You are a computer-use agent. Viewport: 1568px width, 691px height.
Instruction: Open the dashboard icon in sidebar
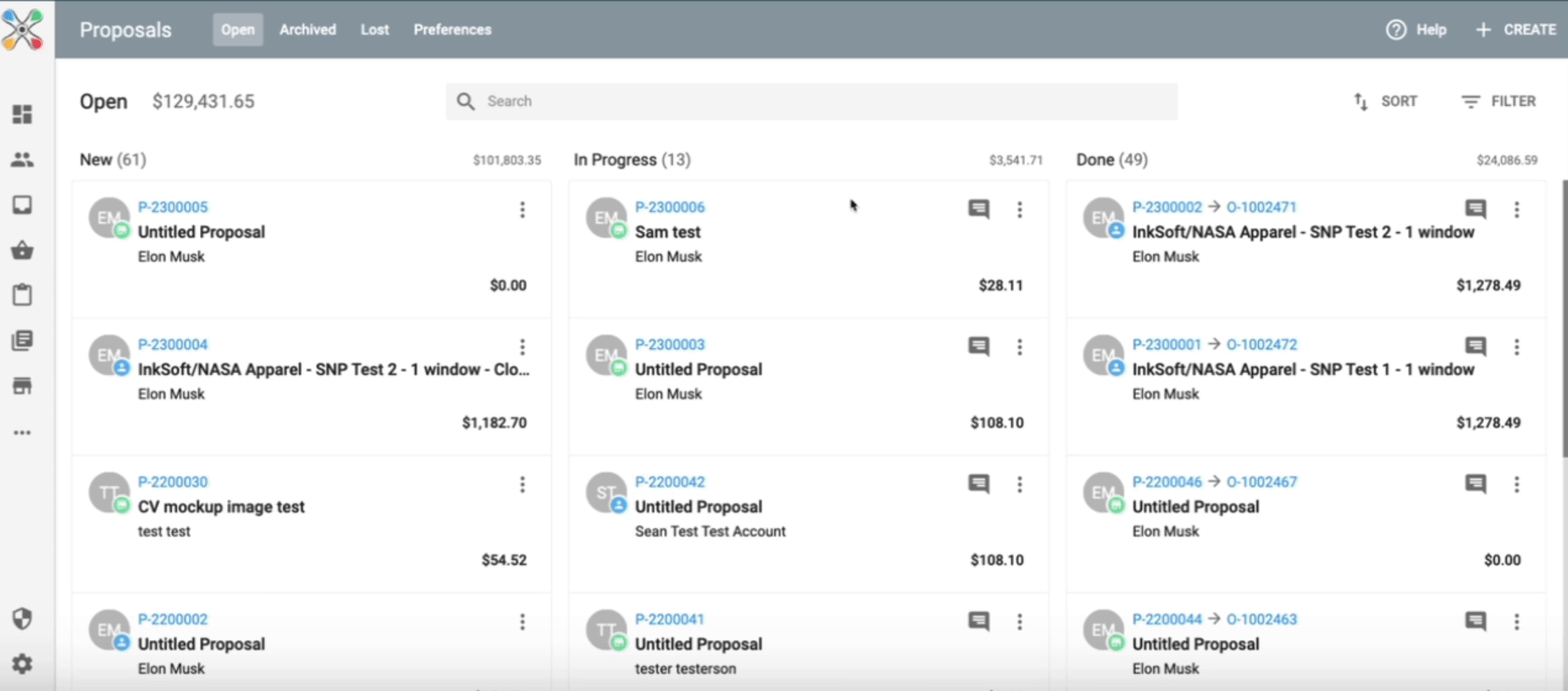click(x=22, y=114)
